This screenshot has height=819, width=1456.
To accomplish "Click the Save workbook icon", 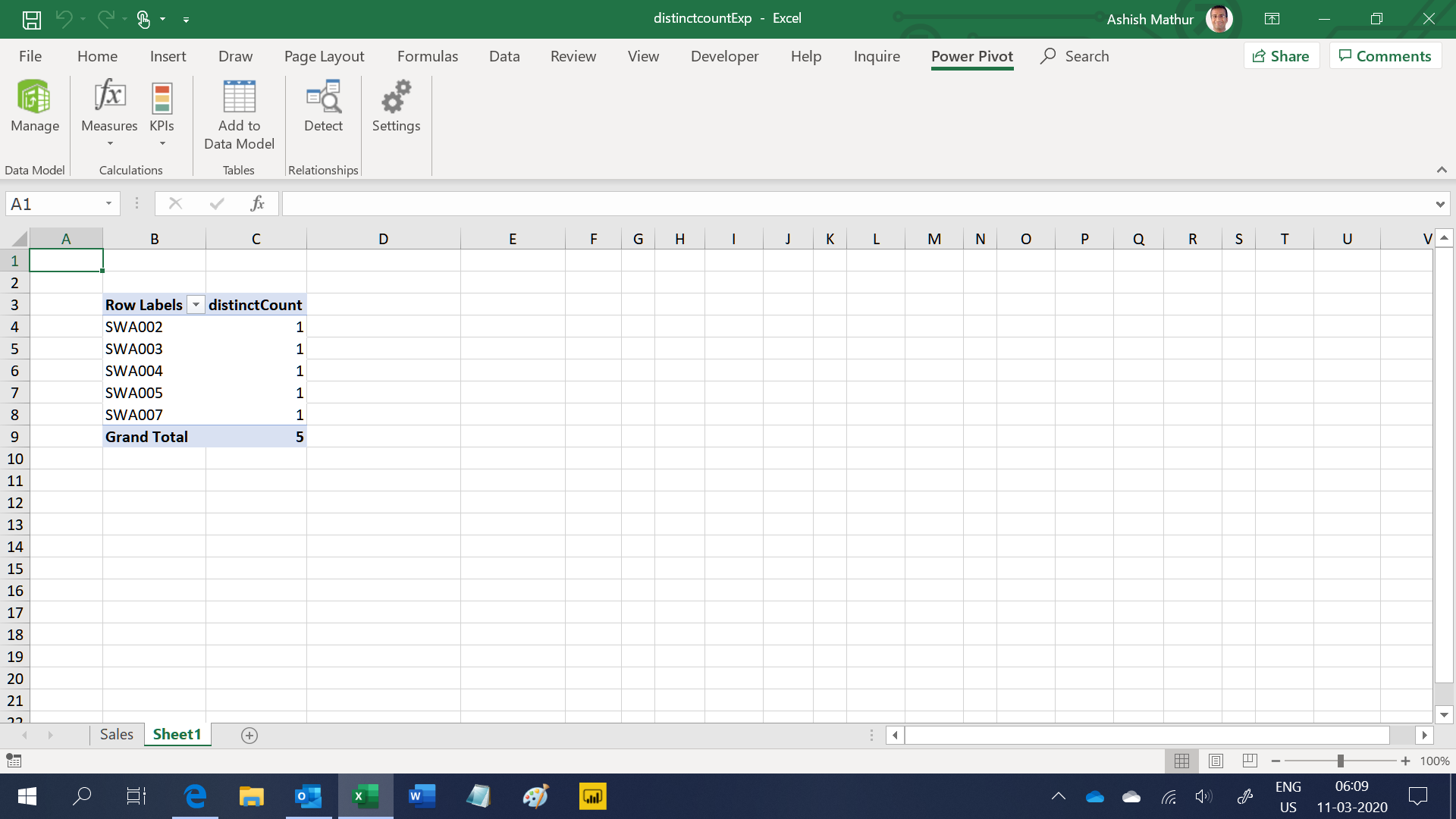I will point(31,18).
